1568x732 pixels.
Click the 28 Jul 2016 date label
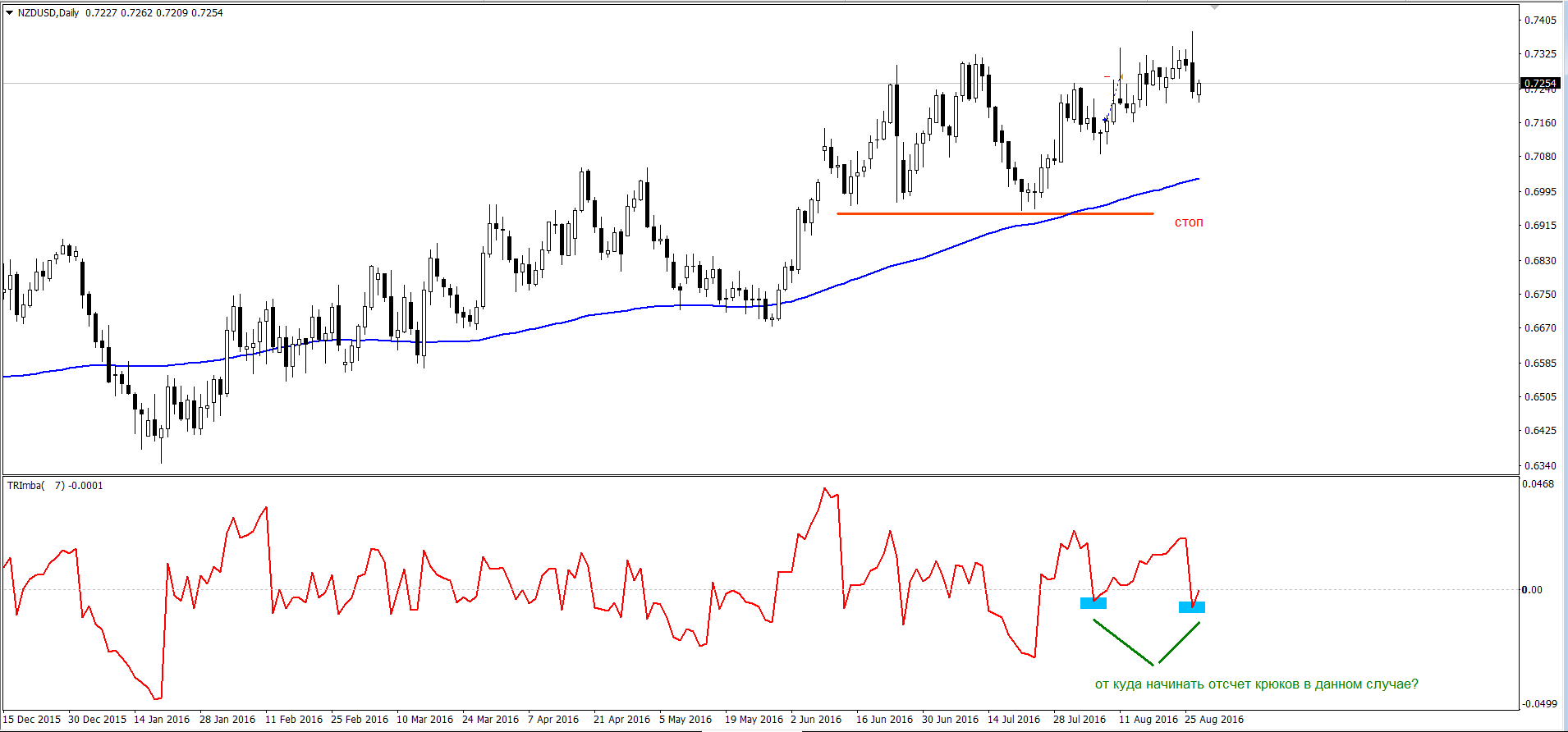(1080, 719)
